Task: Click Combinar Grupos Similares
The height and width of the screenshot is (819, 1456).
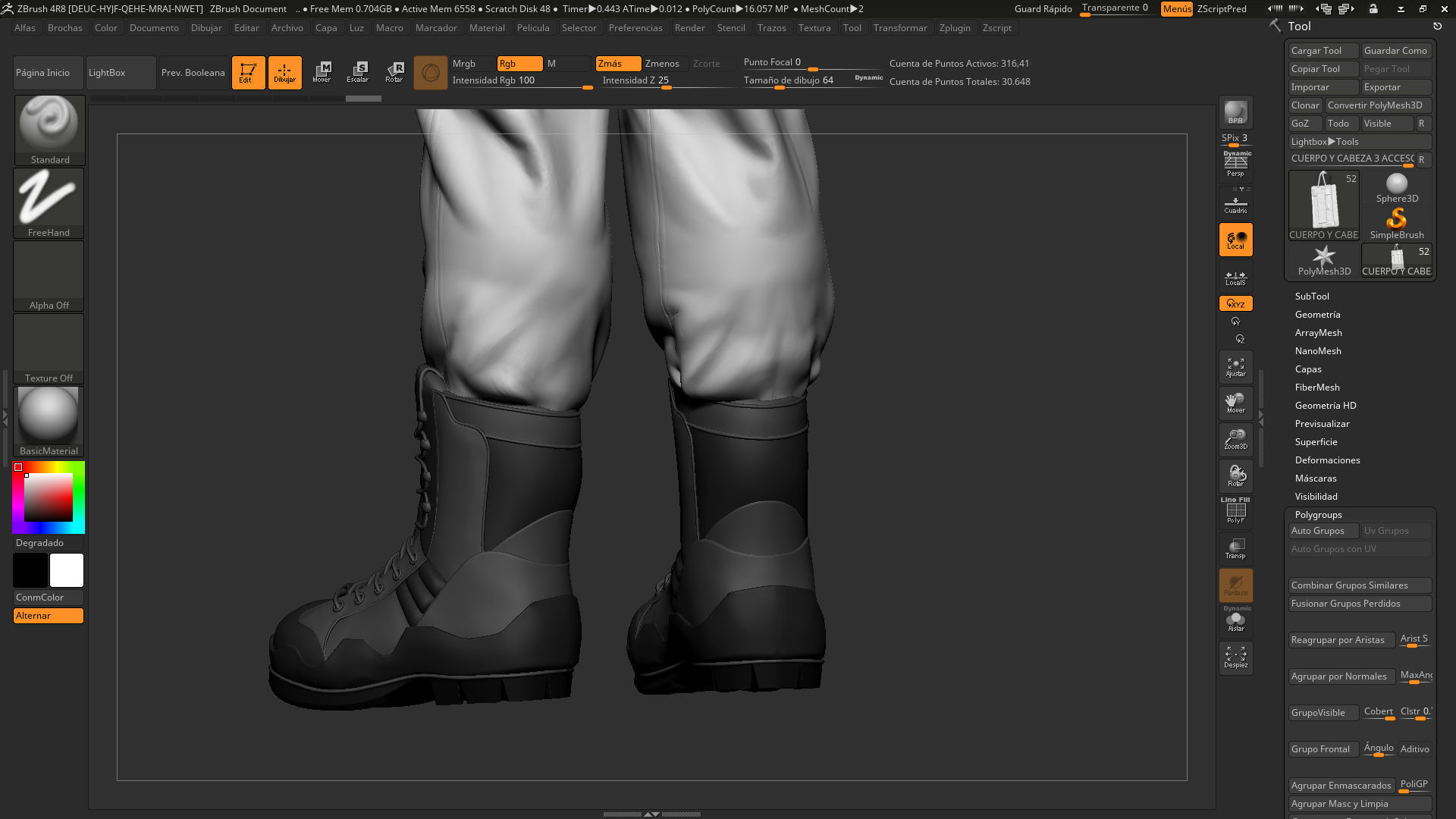Action: point(1360,585)
